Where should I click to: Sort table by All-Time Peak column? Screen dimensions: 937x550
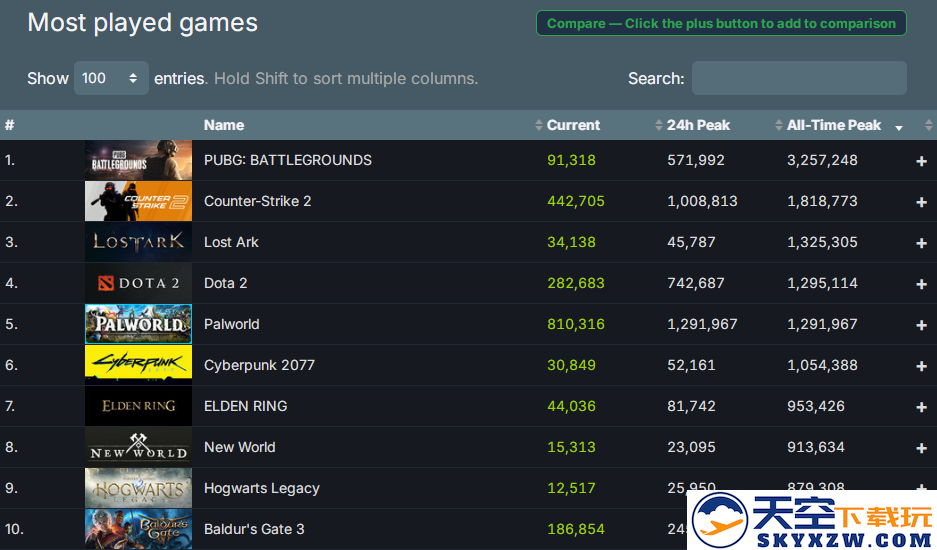tap(834, 125)
